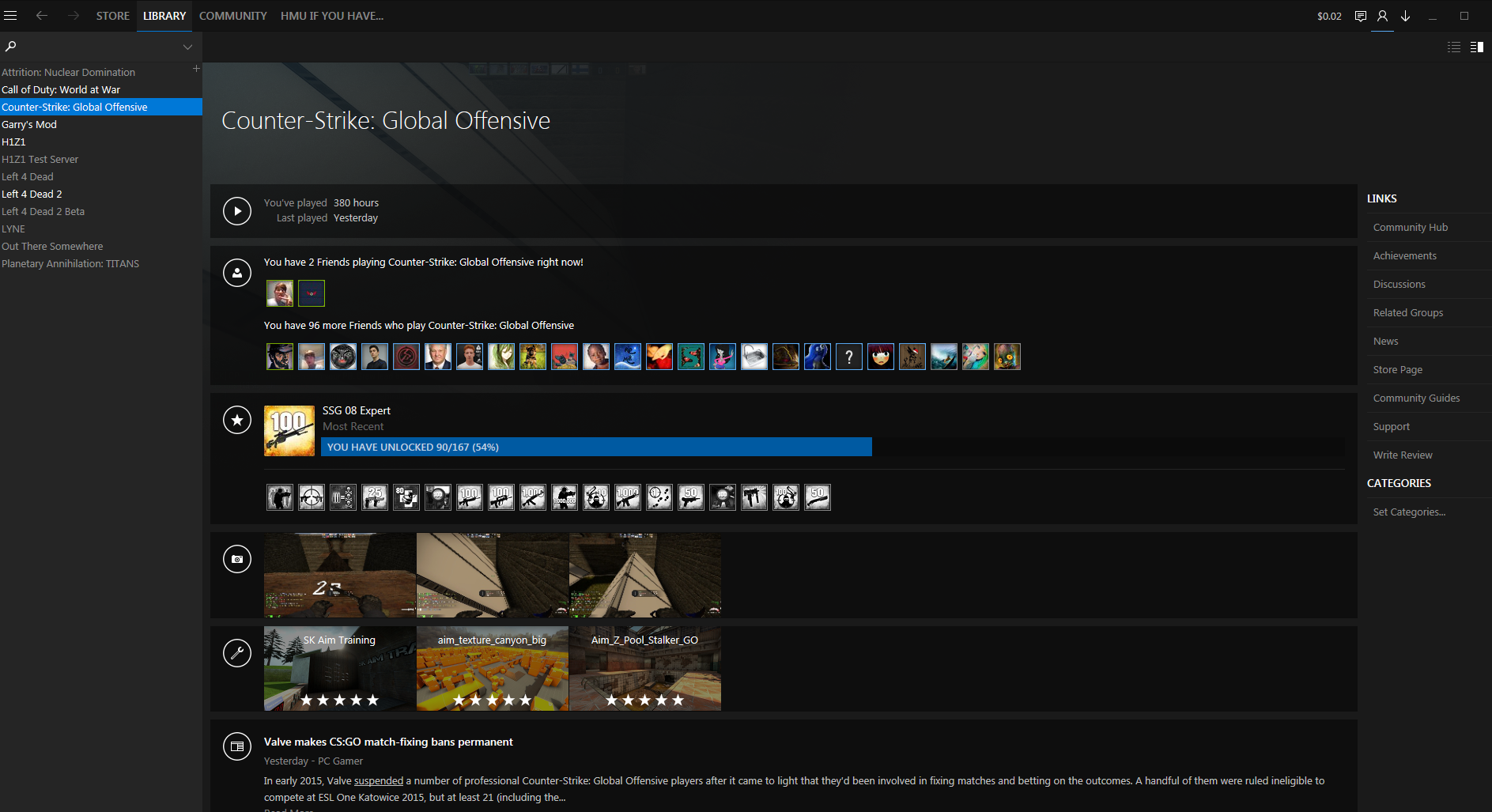Select Planetary Annihilation: TITANS
This screenshot has width=1492, height=812.
101,263
